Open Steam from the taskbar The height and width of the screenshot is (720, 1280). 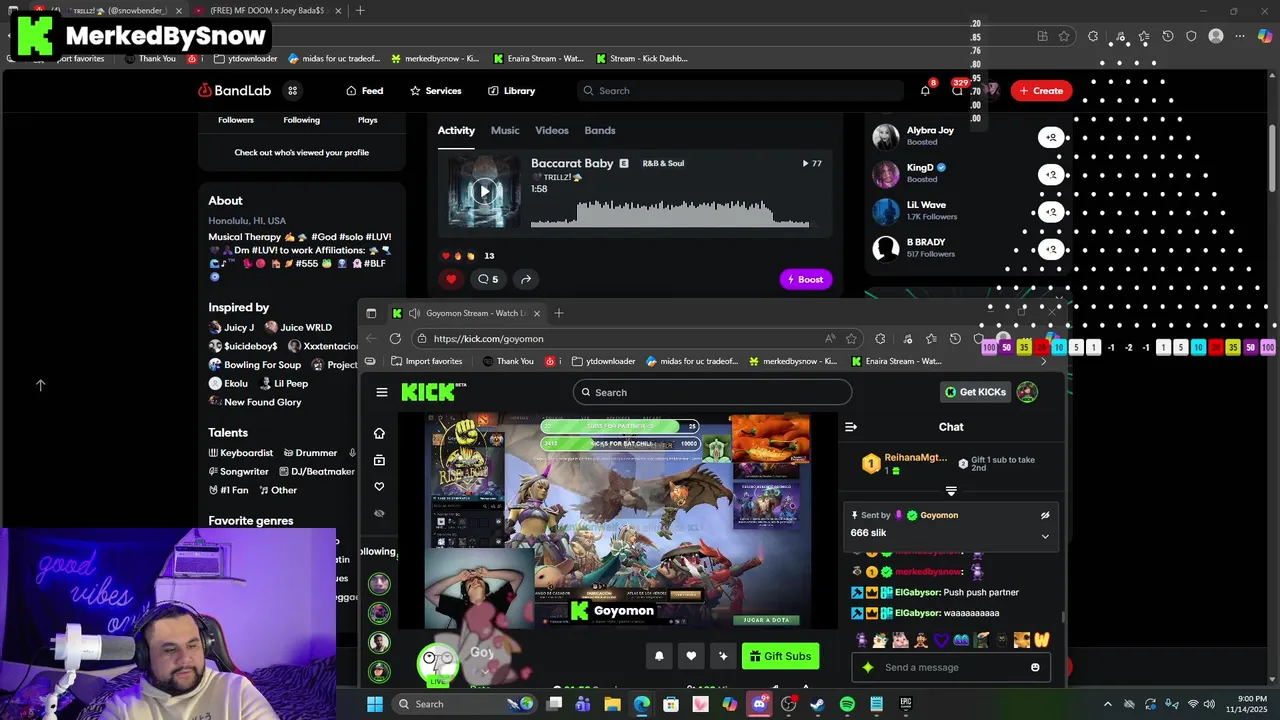817,704
